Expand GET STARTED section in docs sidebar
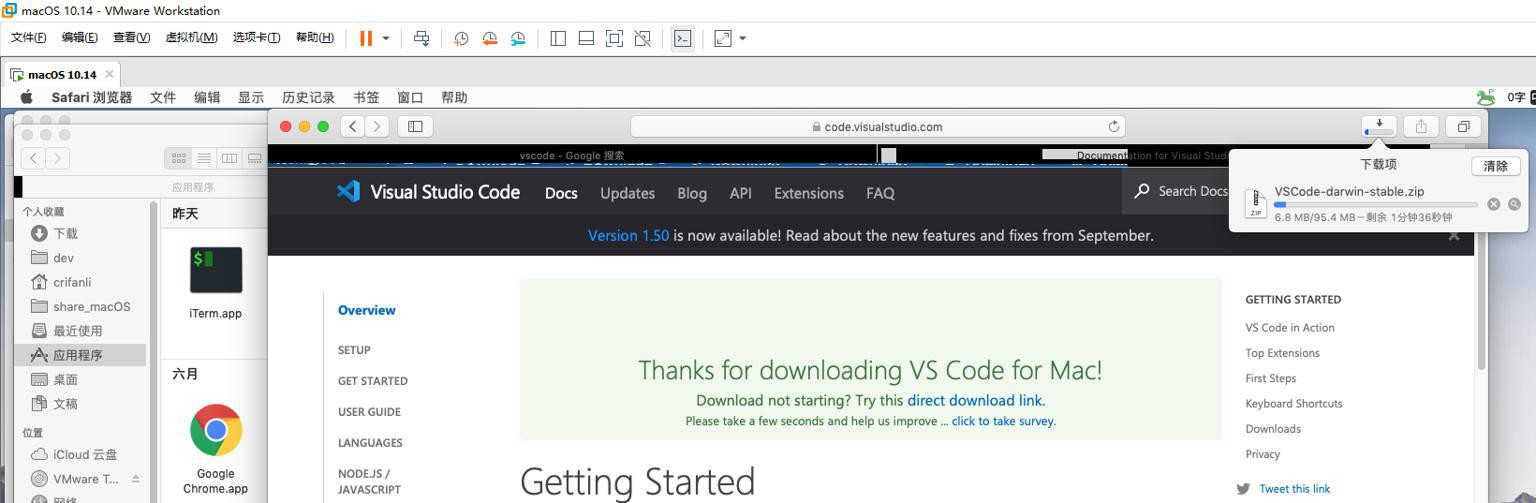Image resolution: width=1536 pixels, height=503 pixels. point(372,381)
